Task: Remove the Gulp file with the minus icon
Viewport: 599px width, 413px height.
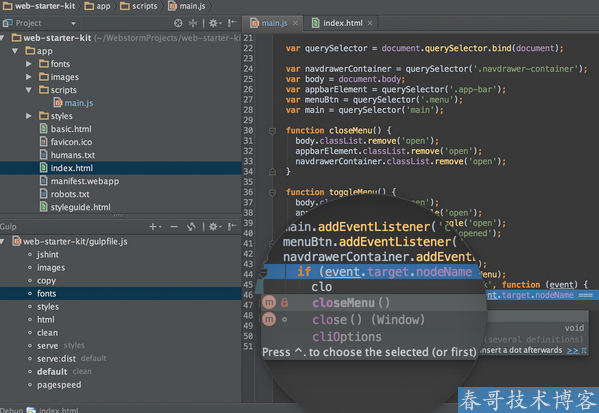Action: coord(174,227)
